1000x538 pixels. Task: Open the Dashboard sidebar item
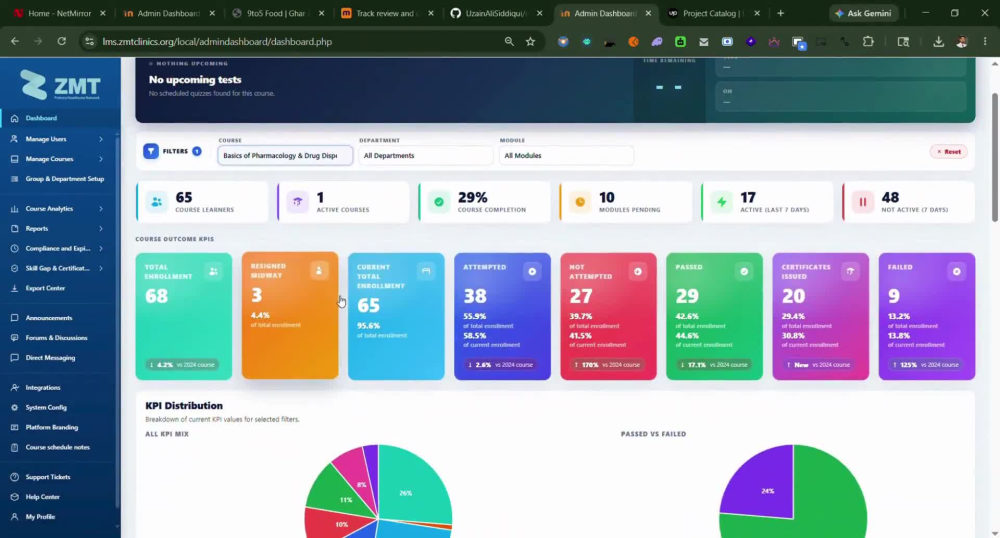(41, 118)
